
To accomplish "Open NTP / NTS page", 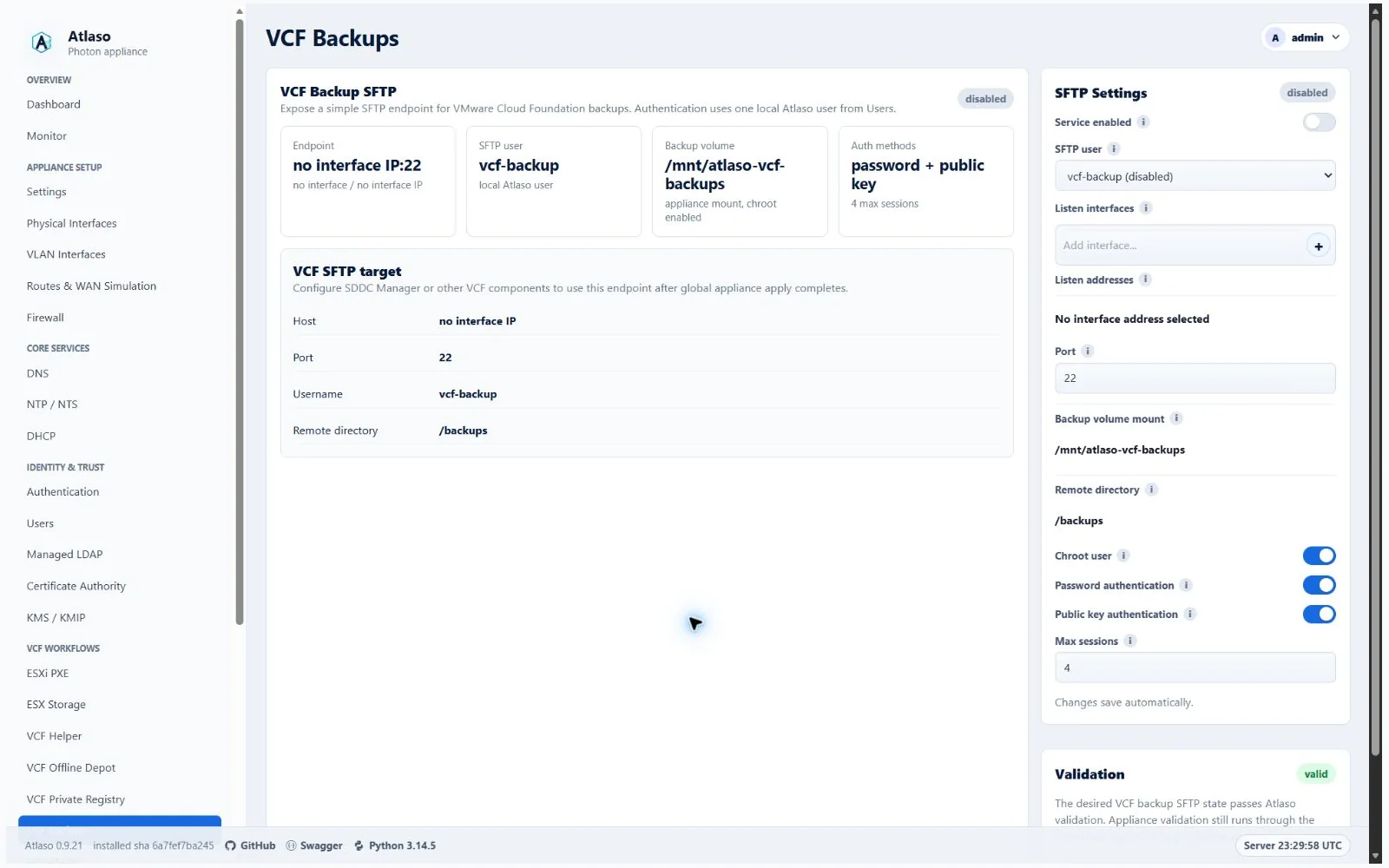I will [x=52, y=404].
